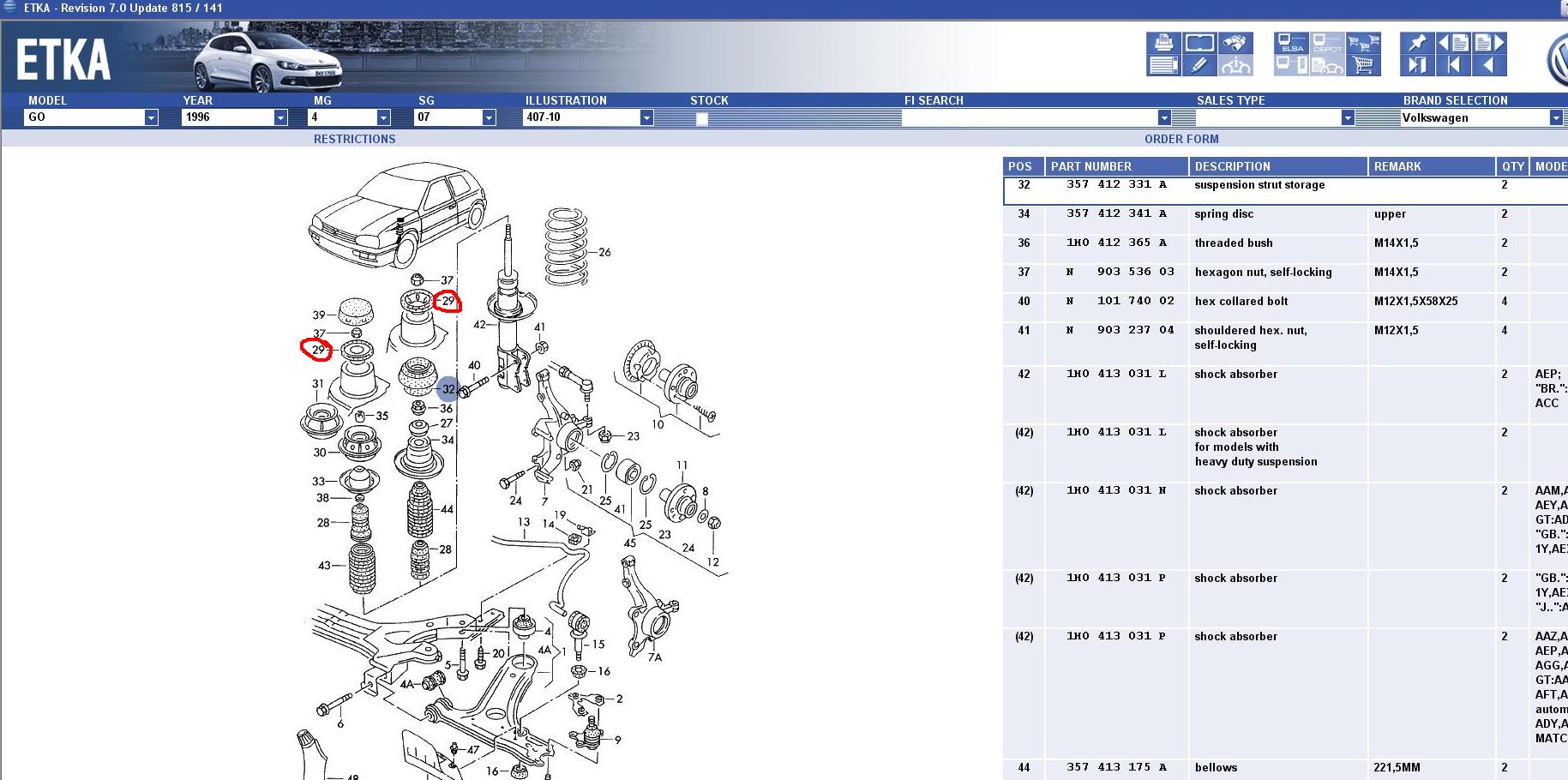Screen dimensions: 1568x780
Task: Click the QTY column header
Action: tap(1513, 166)
